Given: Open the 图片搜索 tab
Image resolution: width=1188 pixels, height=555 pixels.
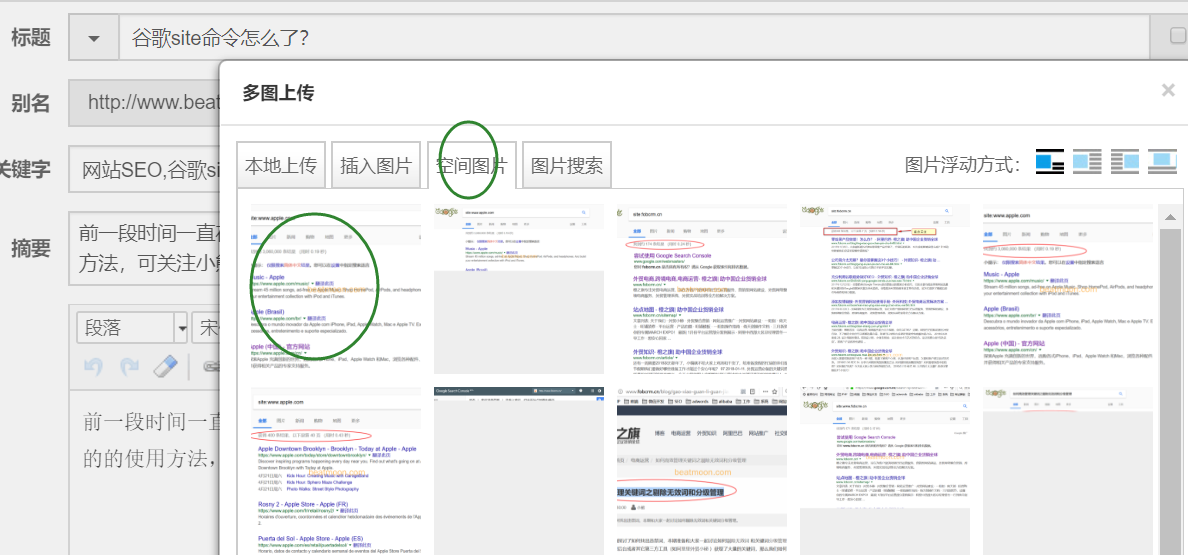Looking at the screenshot, I should (x=567, y=166).
